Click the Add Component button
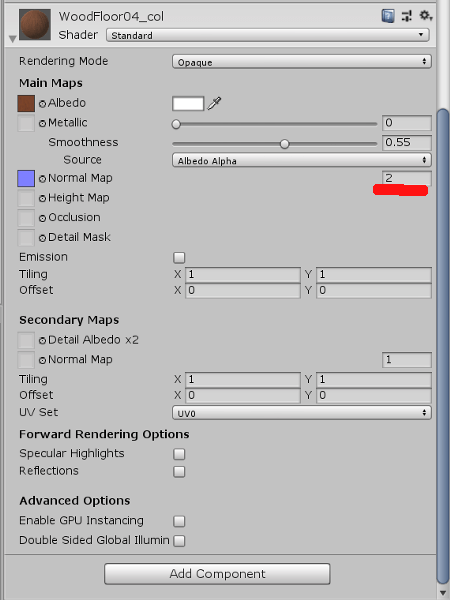450x600 pixels. point(217,574)
